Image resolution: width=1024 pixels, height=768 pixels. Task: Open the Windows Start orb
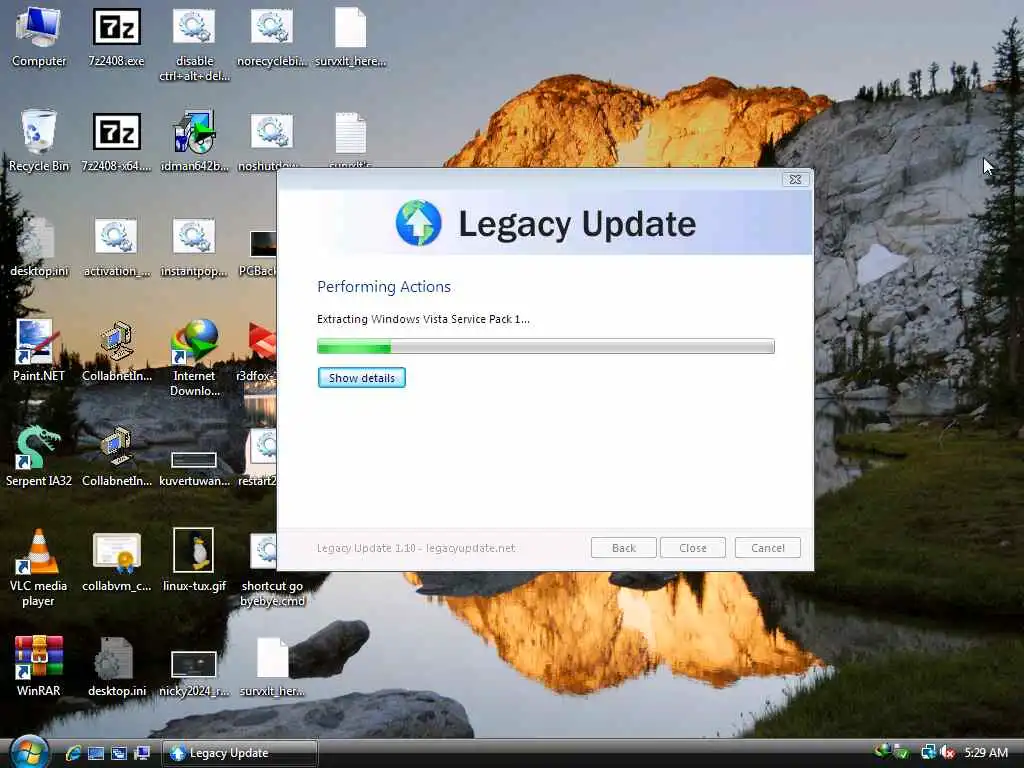(29, 752)
